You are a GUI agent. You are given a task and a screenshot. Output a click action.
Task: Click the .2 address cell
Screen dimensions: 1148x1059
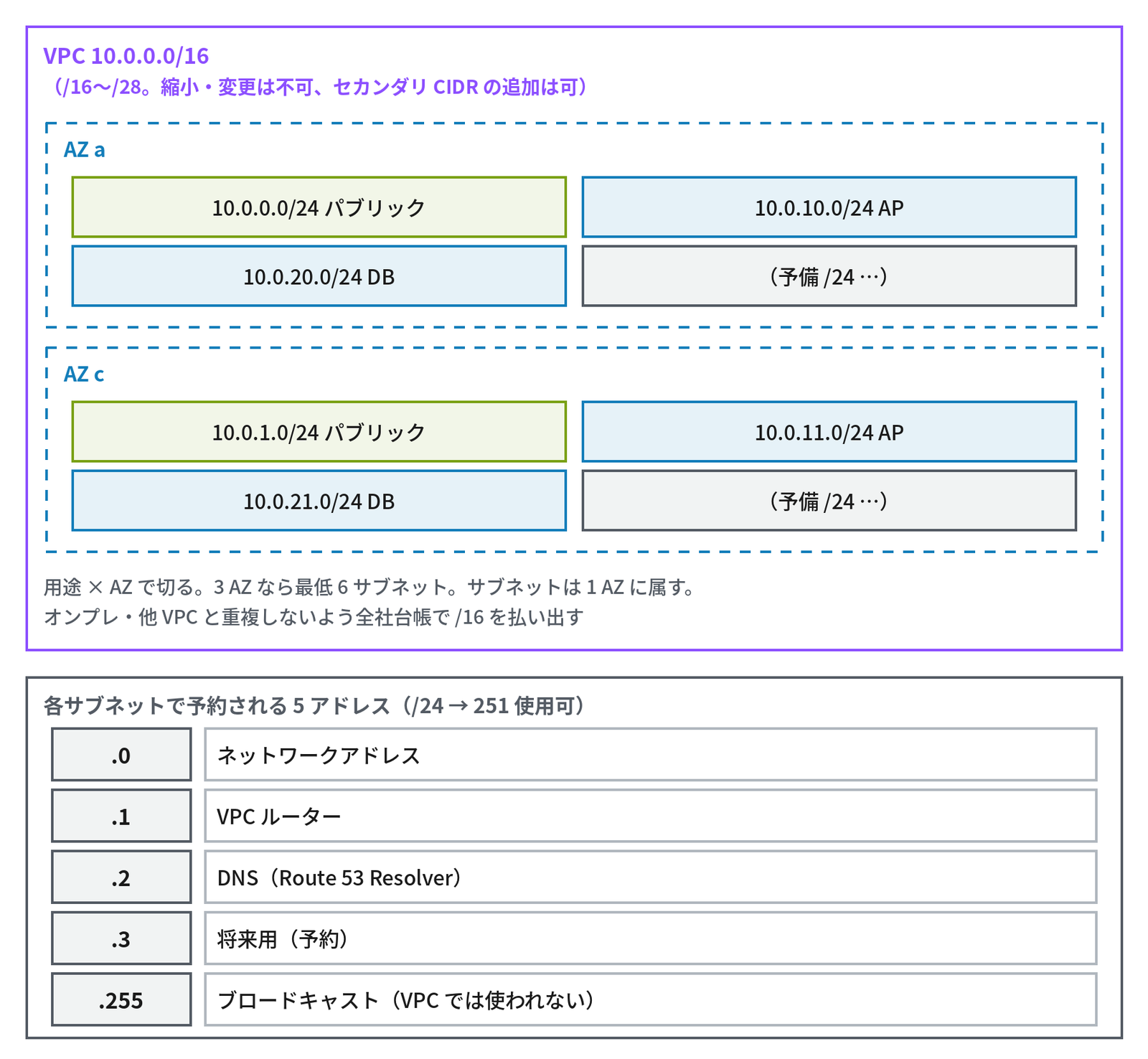[121, 877]
